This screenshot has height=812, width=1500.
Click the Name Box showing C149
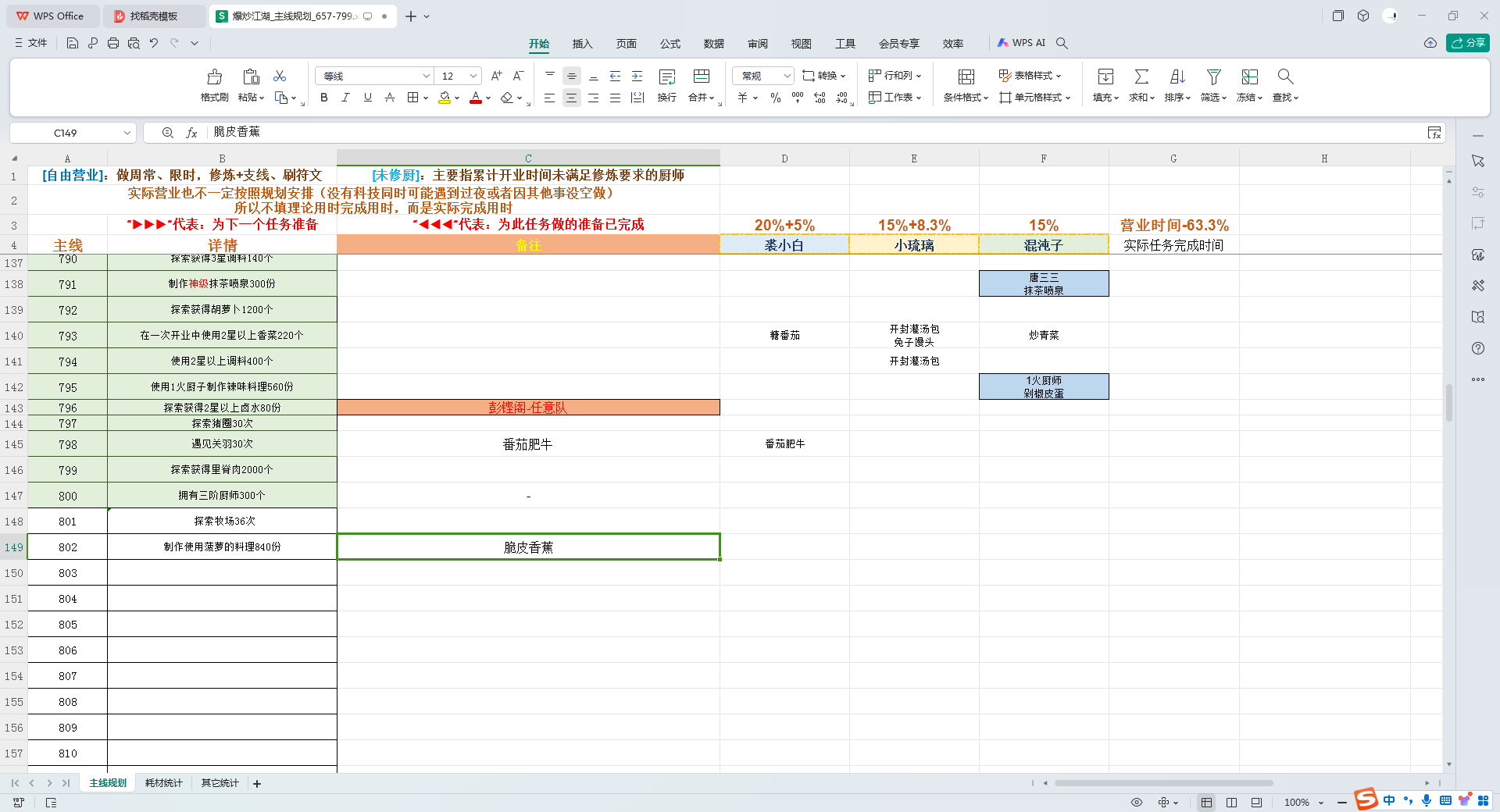point(73,133)
